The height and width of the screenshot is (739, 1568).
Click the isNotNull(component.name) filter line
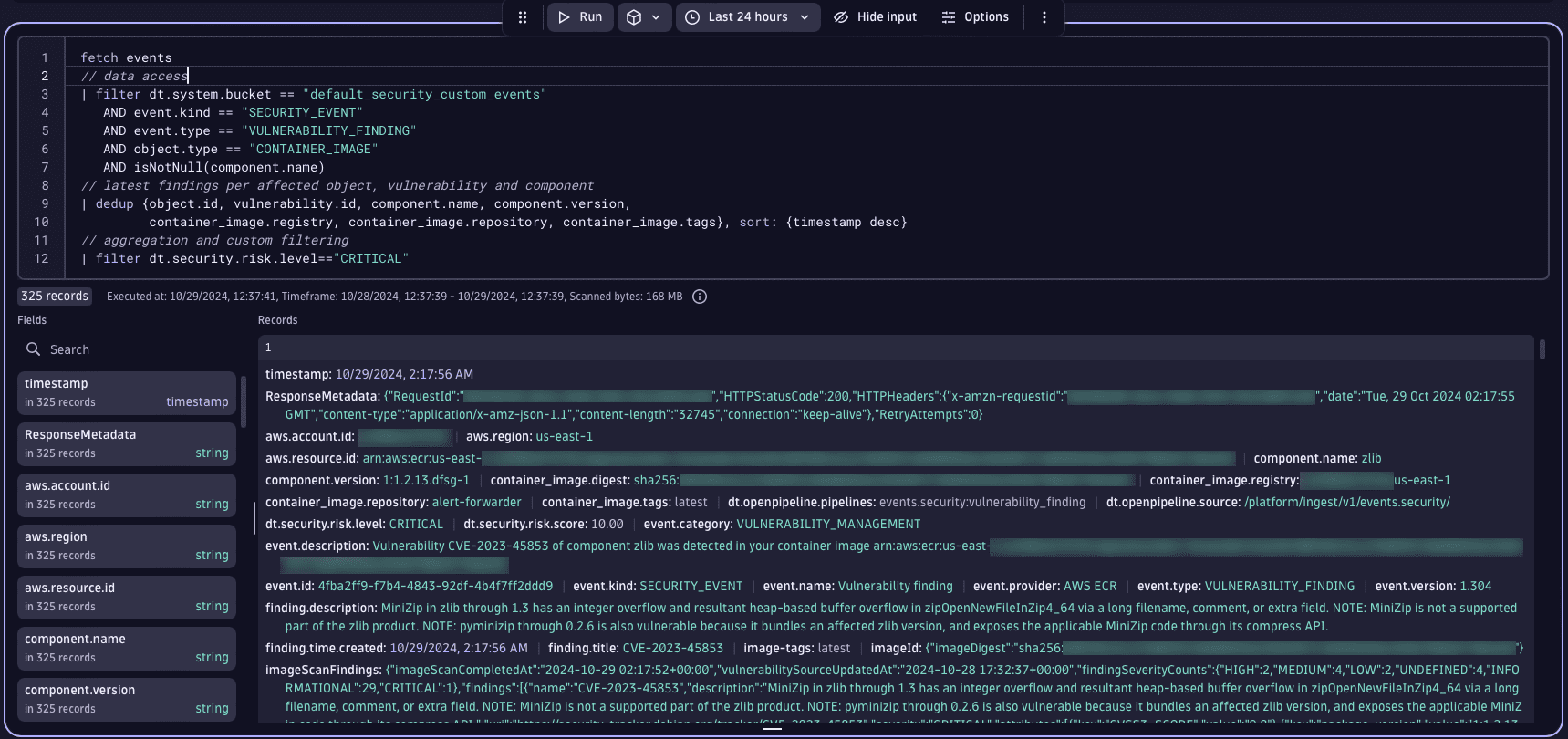pos(213,167)
